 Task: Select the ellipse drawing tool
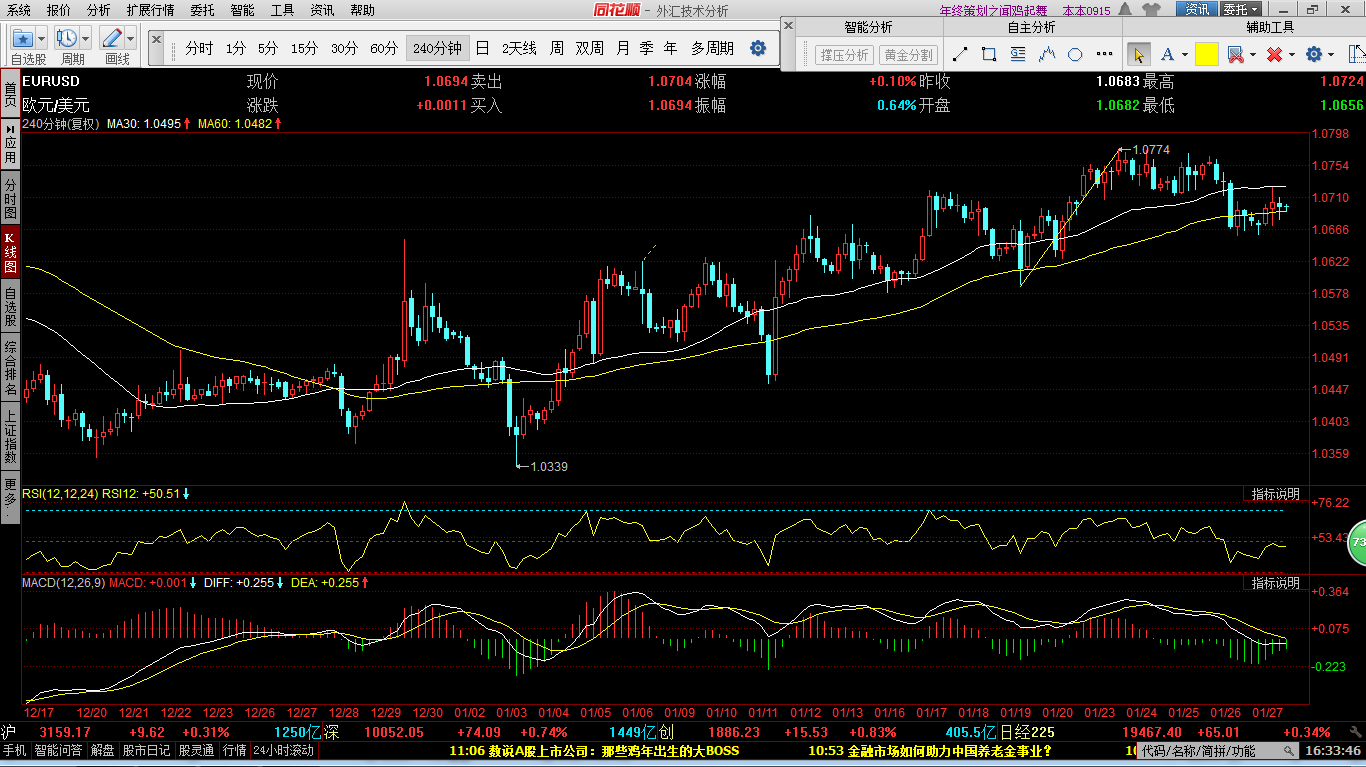(1075, 55)
